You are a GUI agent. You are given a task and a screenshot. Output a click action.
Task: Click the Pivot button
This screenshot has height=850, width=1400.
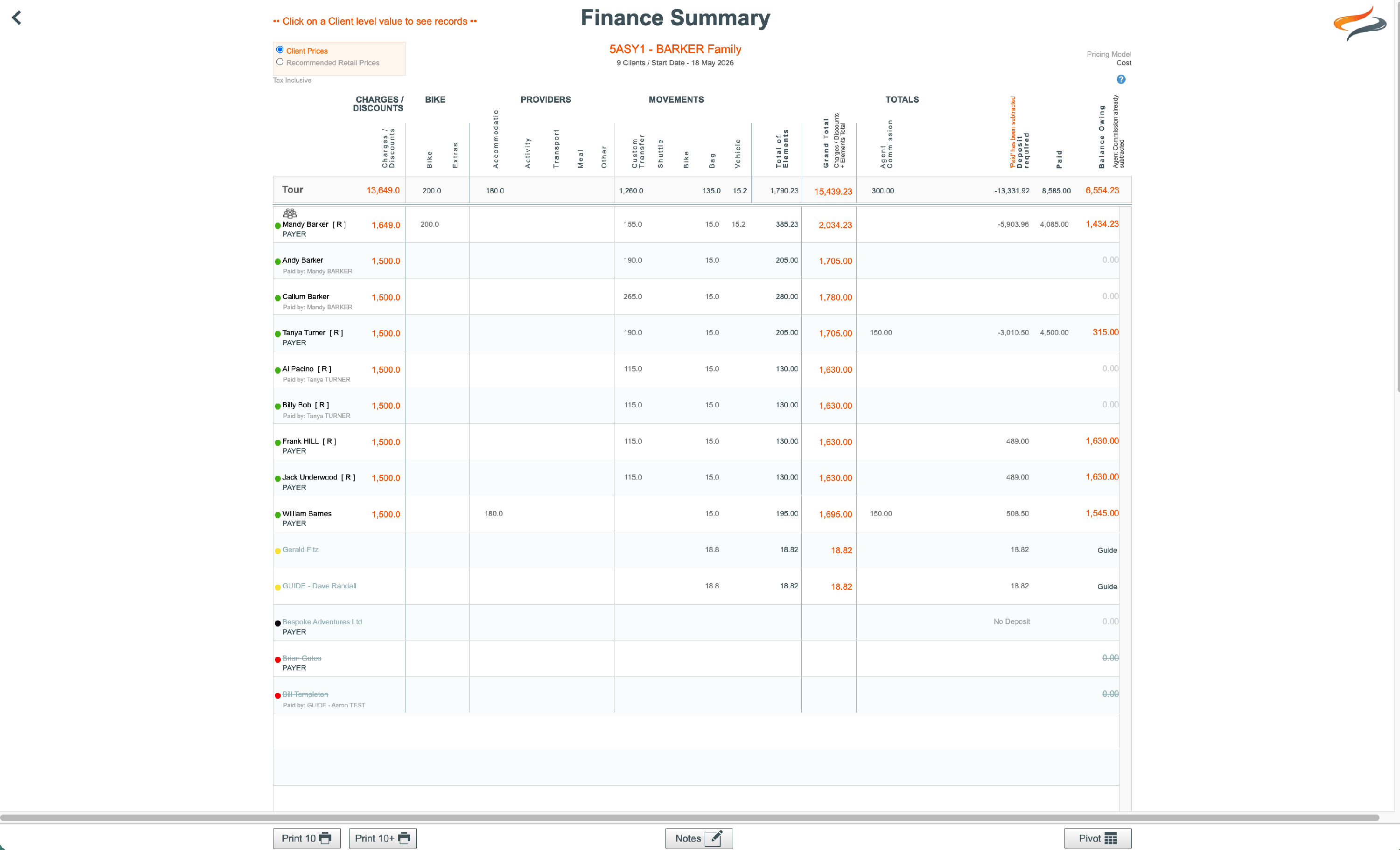(1097, 838)
